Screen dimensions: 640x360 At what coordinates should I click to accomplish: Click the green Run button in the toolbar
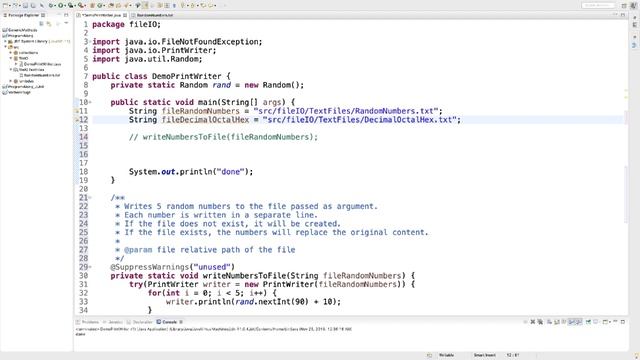tap(61, 5)
